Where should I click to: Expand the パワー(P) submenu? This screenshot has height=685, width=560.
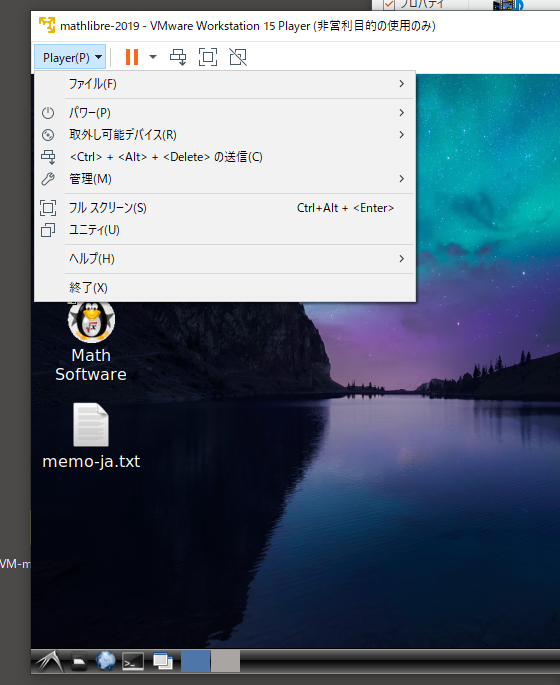(225, 113)
